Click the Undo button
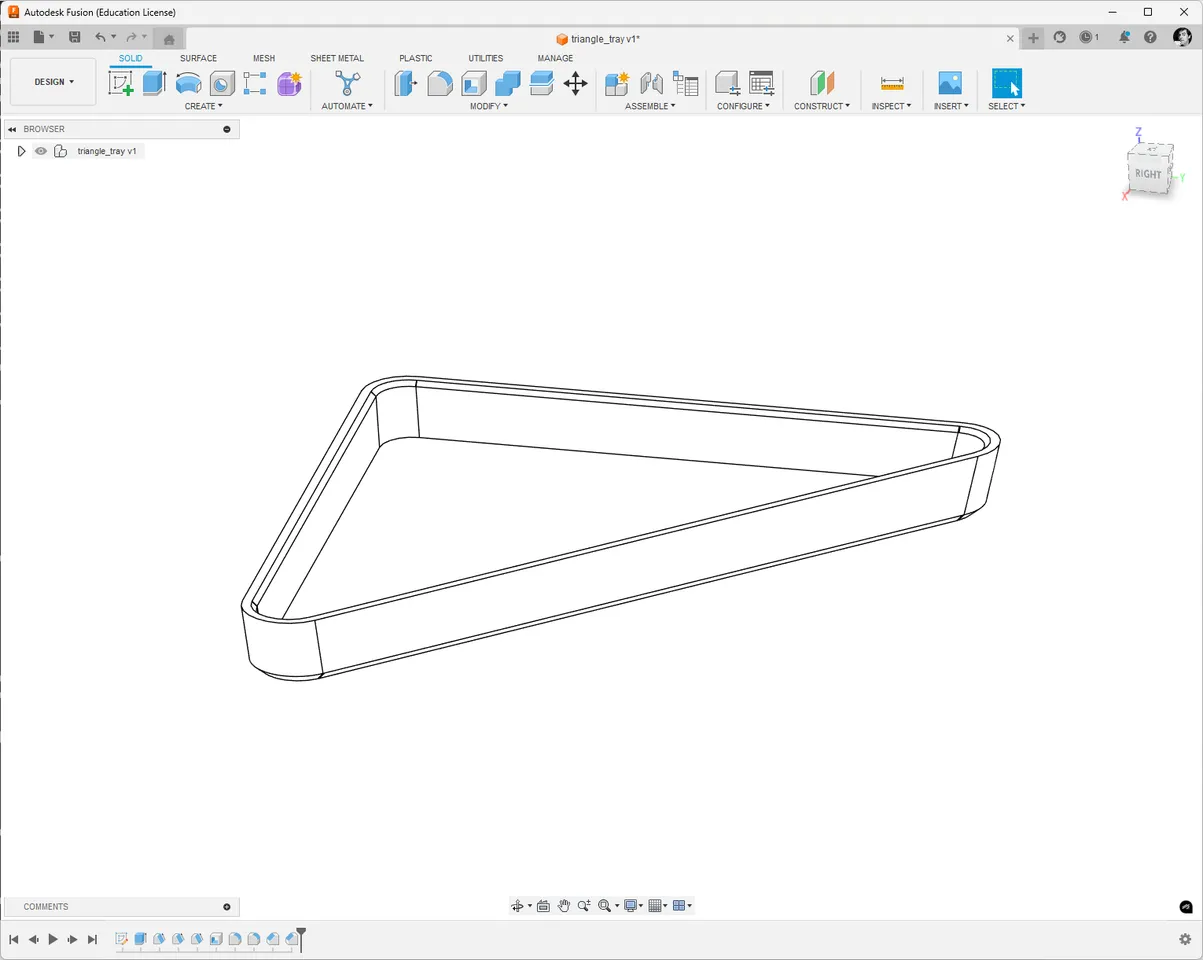1203x960 pixels. coord(101,36)
